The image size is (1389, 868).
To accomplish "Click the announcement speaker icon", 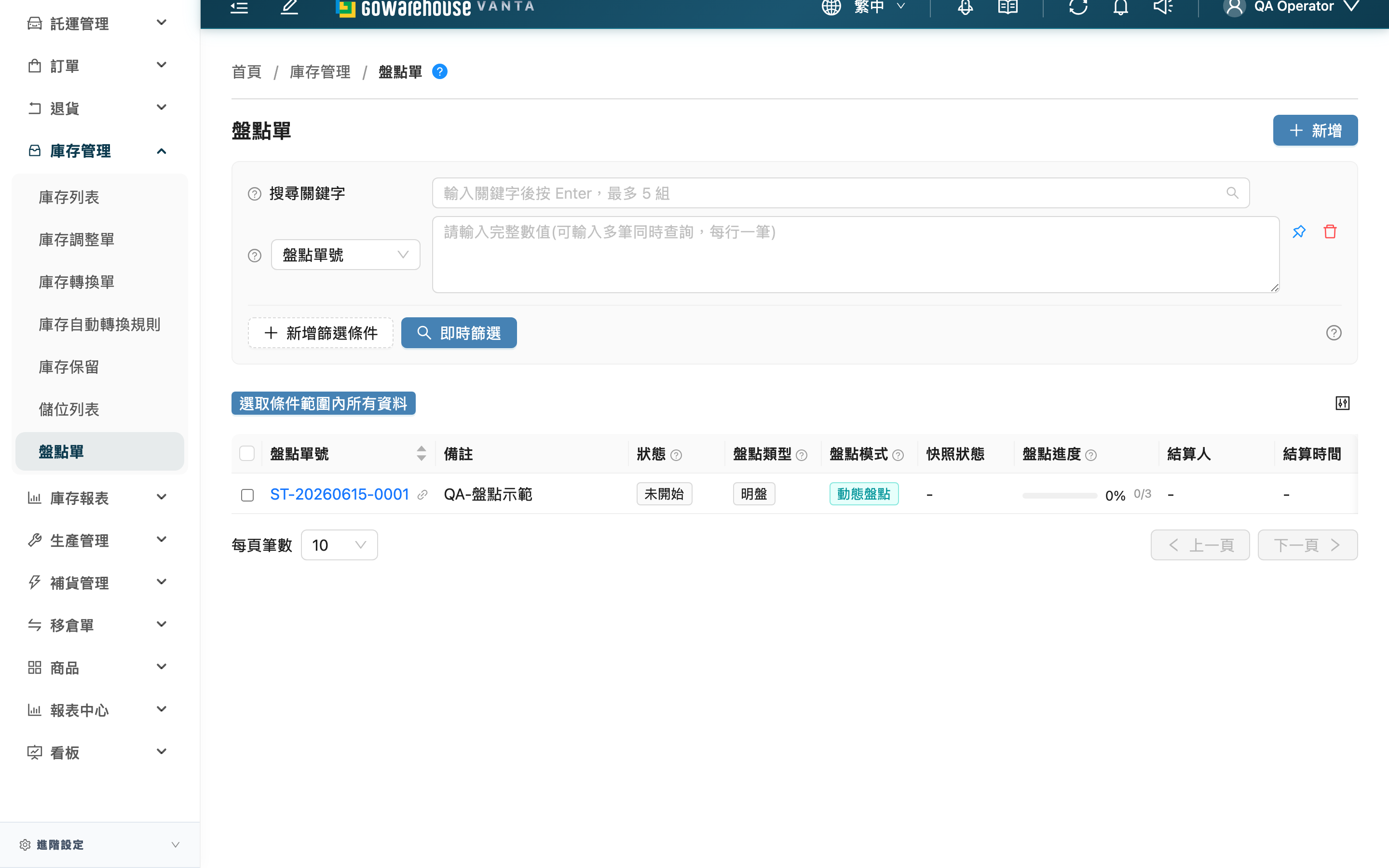I will point(1163,7).
